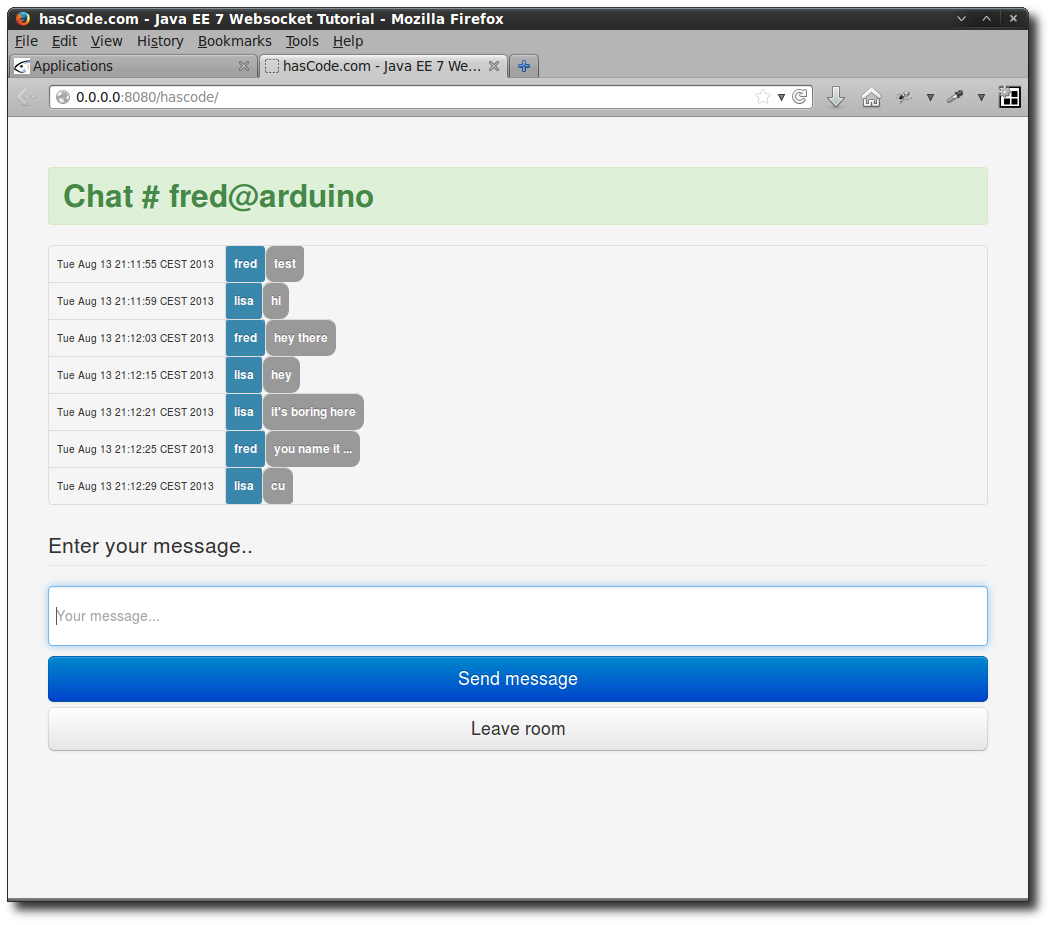Click the screengrab bug icon
This screenshot has width=1052, height=925.
click(x=903, y=97)
